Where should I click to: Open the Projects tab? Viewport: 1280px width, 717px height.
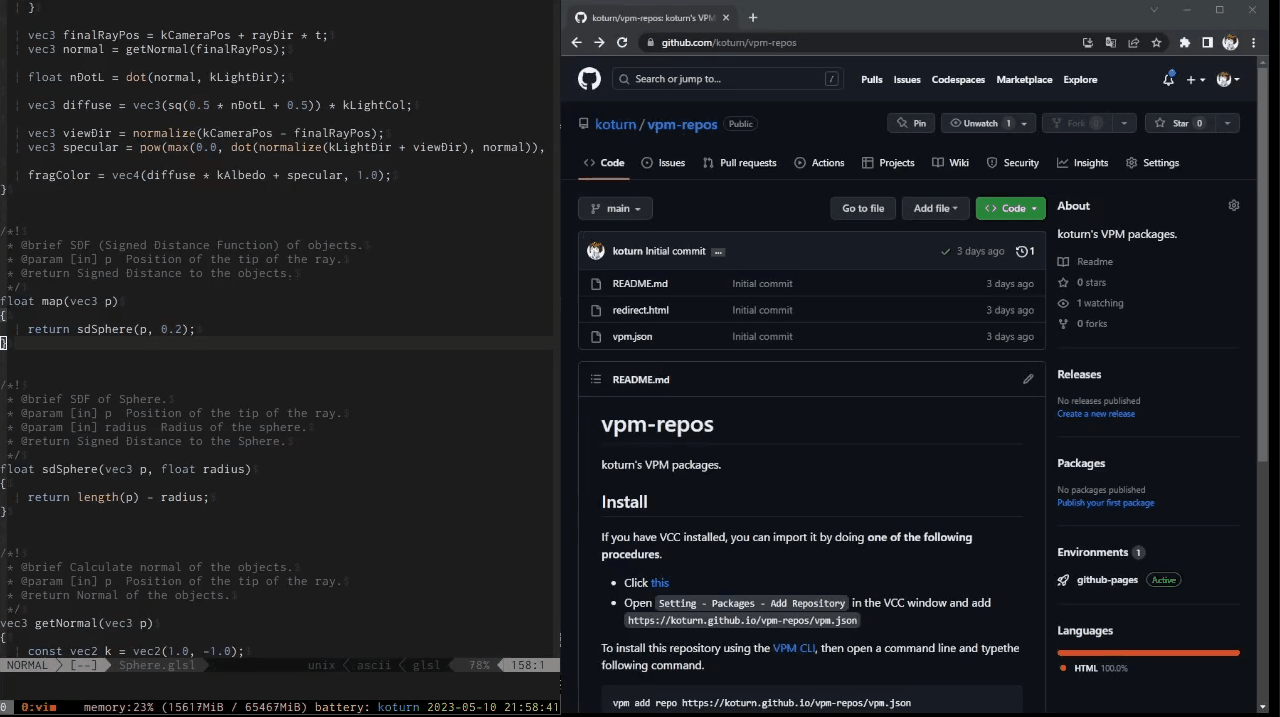click(888, 163)
